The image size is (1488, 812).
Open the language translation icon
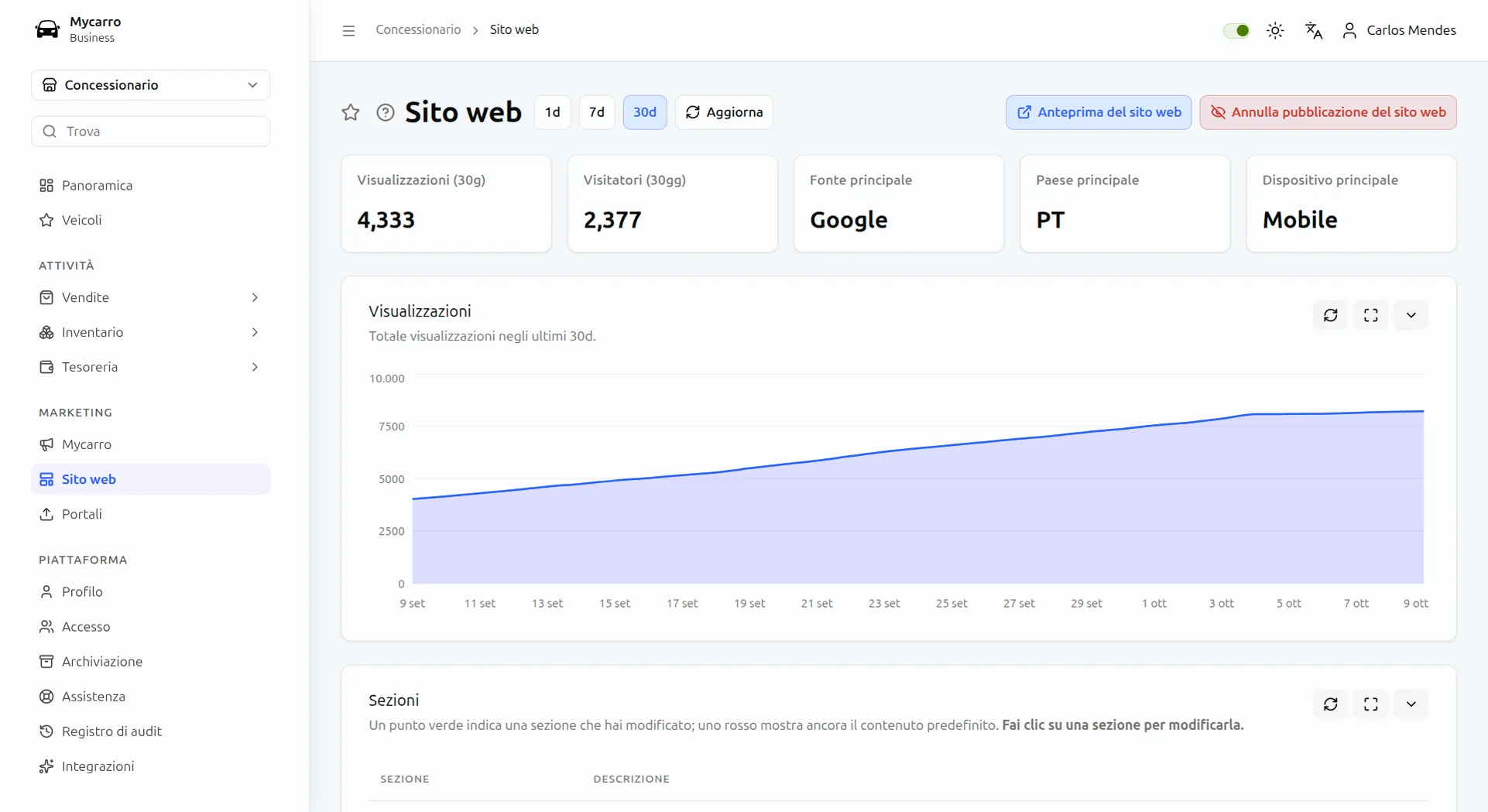pyautogui.click(x=1314, y=30)
